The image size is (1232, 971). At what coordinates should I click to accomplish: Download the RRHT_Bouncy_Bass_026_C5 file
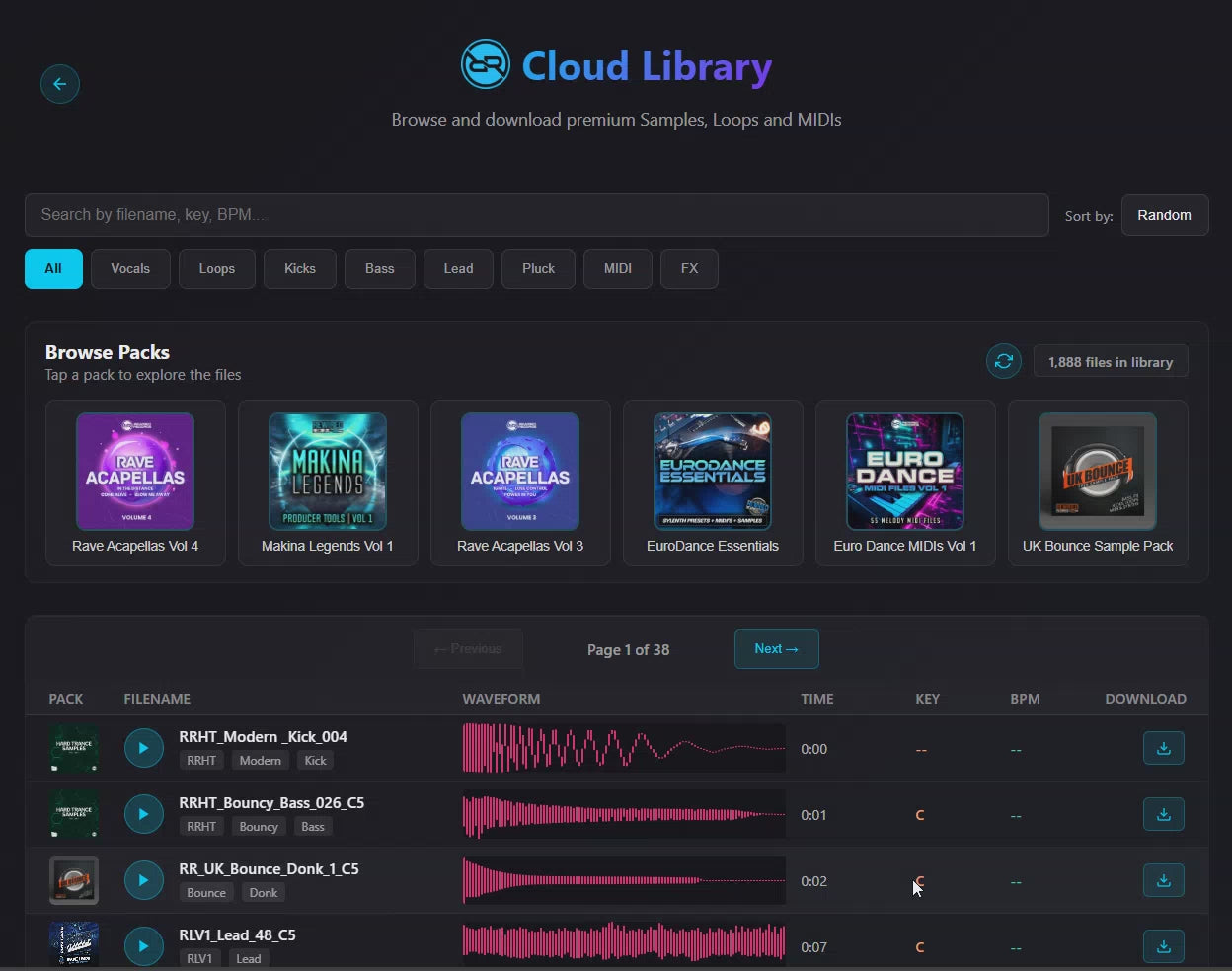click(1163, 814)
